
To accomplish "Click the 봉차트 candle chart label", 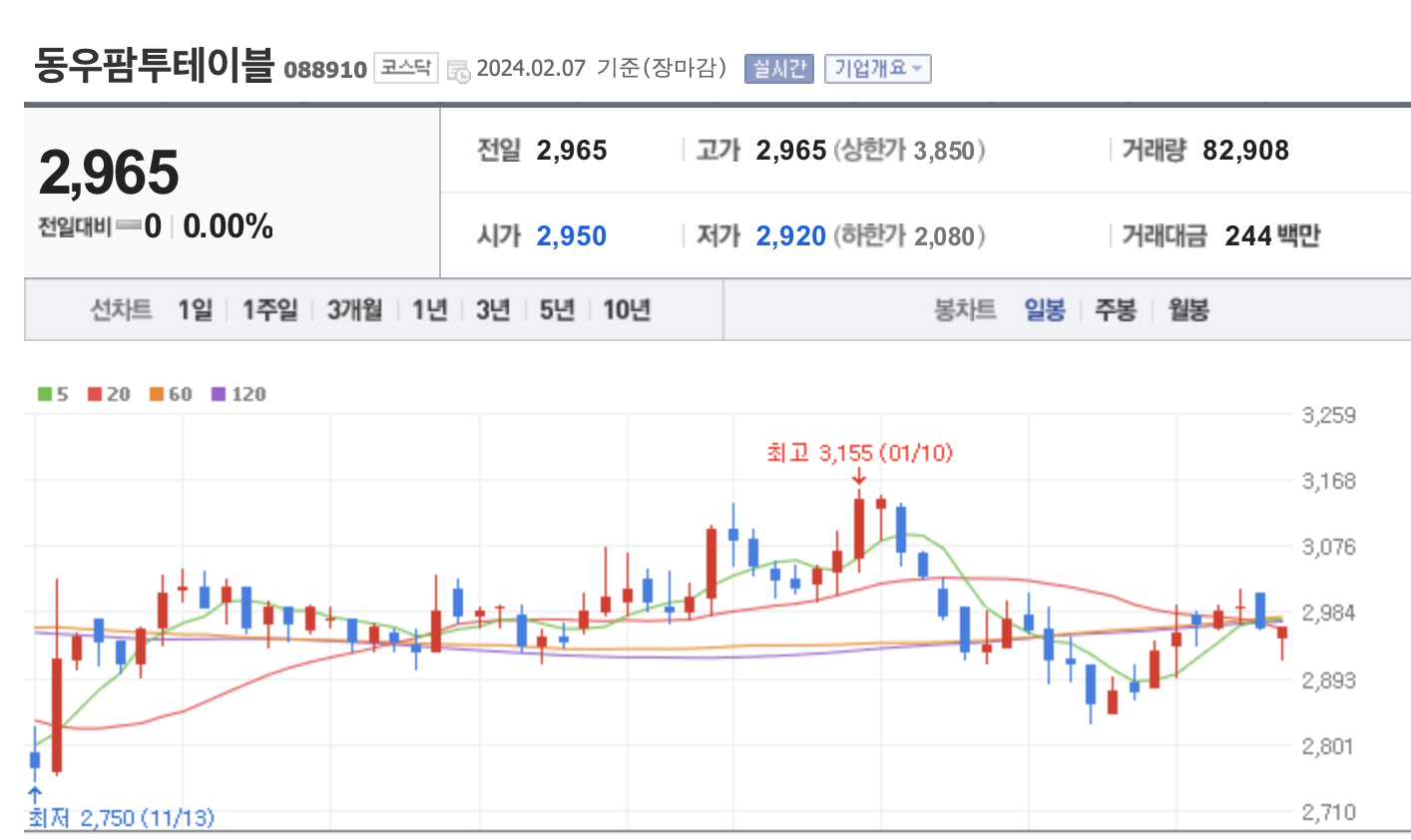I will pyautogui.click(x=965, y=310).
